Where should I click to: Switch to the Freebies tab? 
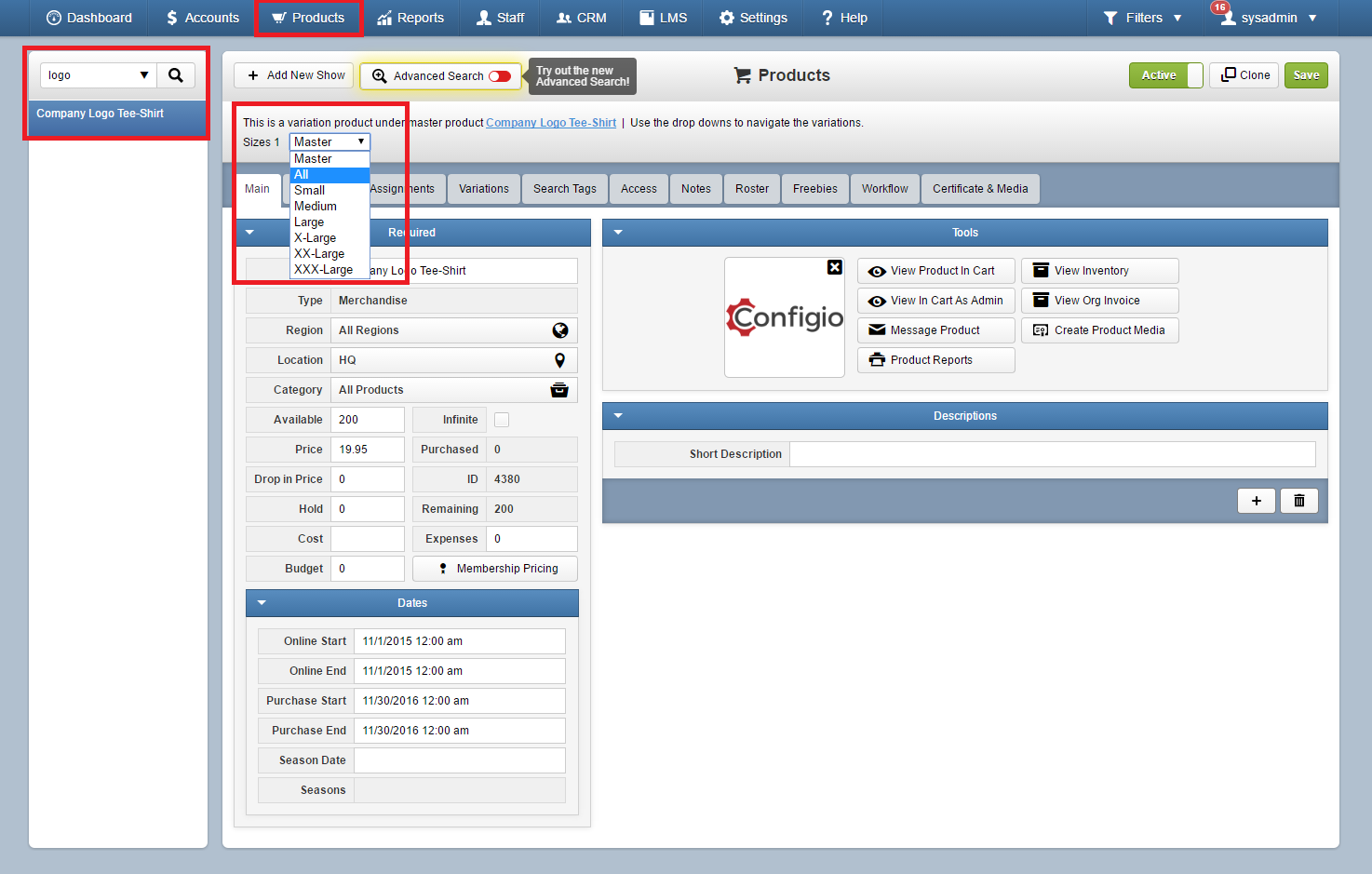(x=815, y=189)
